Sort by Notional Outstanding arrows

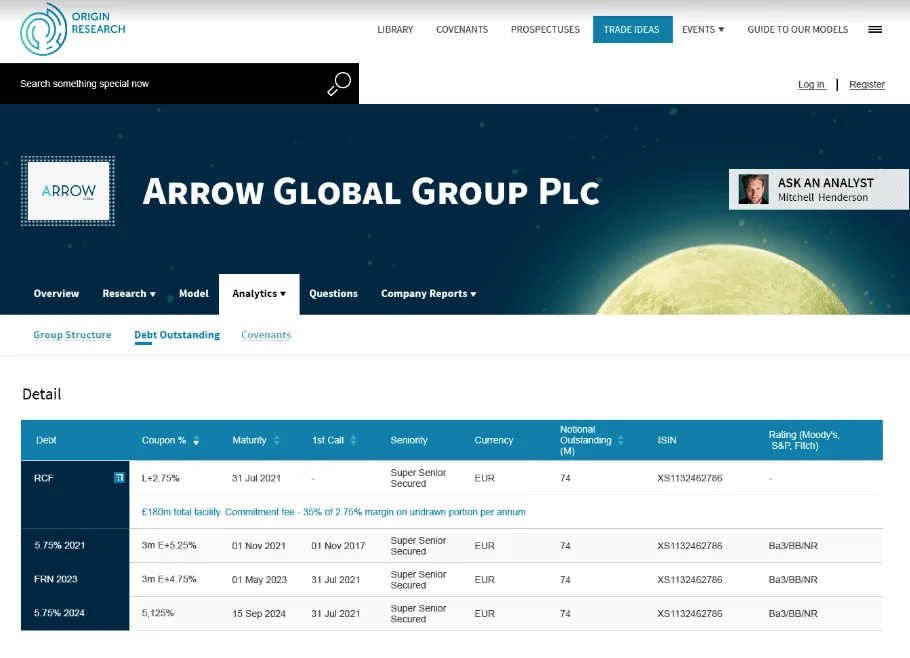pos(620,440)
